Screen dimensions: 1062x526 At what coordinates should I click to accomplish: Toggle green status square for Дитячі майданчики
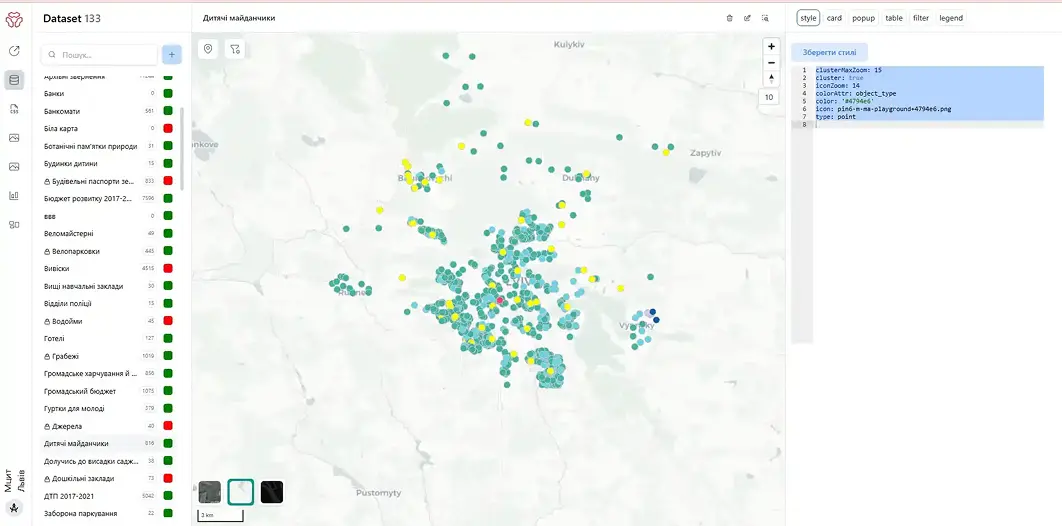(168, 443)
